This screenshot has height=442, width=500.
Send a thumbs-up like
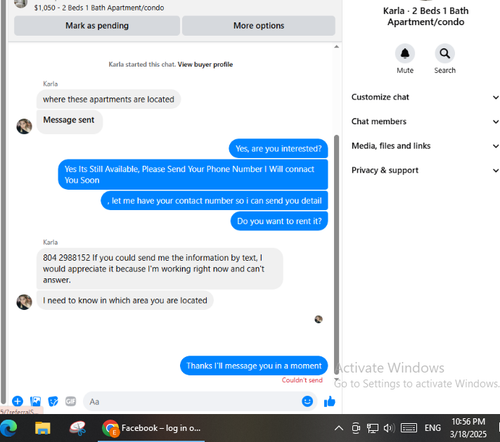pyautogui.click(x=329, y=401)
